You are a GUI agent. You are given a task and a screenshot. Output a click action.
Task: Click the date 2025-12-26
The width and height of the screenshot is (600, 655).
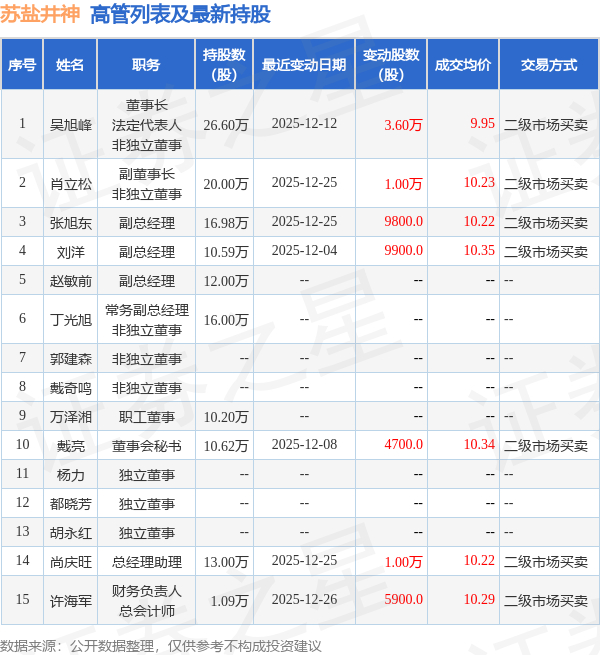coord(304,599)
